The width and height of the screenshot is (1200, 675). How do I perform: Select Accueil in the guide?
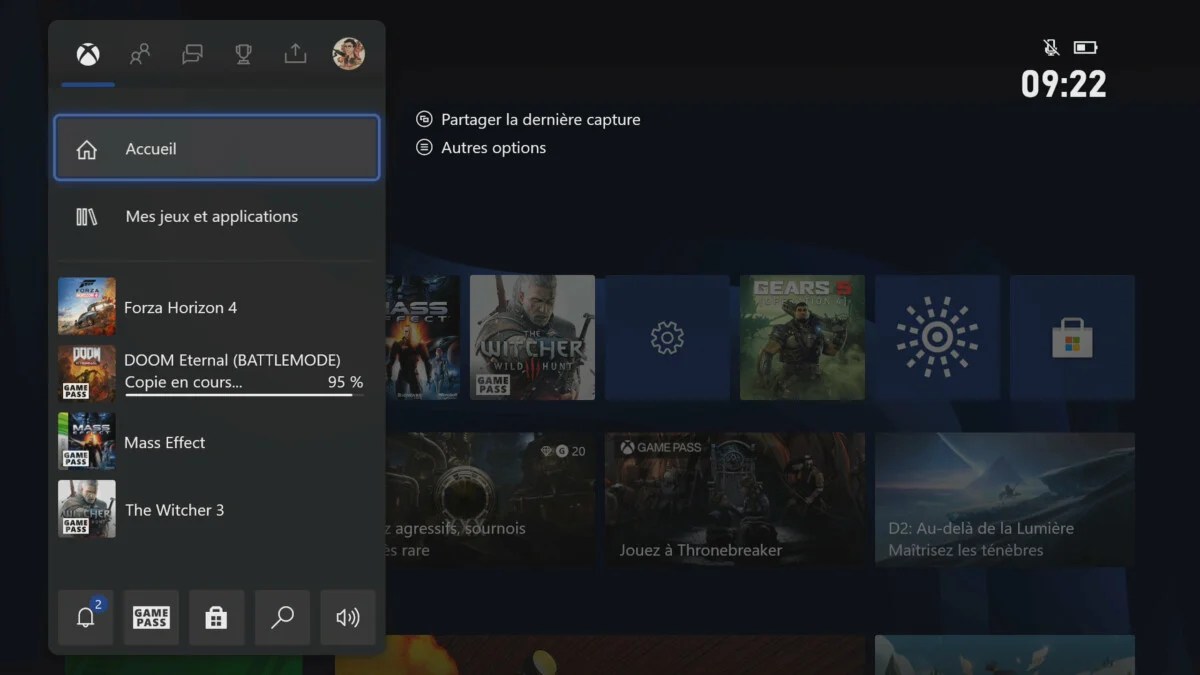(x=217, y=148)
